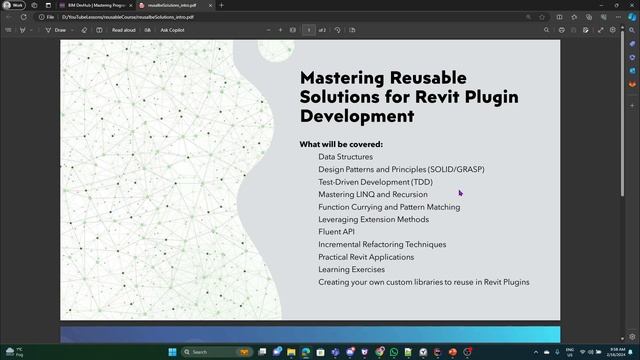Open the clock and date panel
The image size is (640, 360).
pyautogui.click(x=616, y=352)
